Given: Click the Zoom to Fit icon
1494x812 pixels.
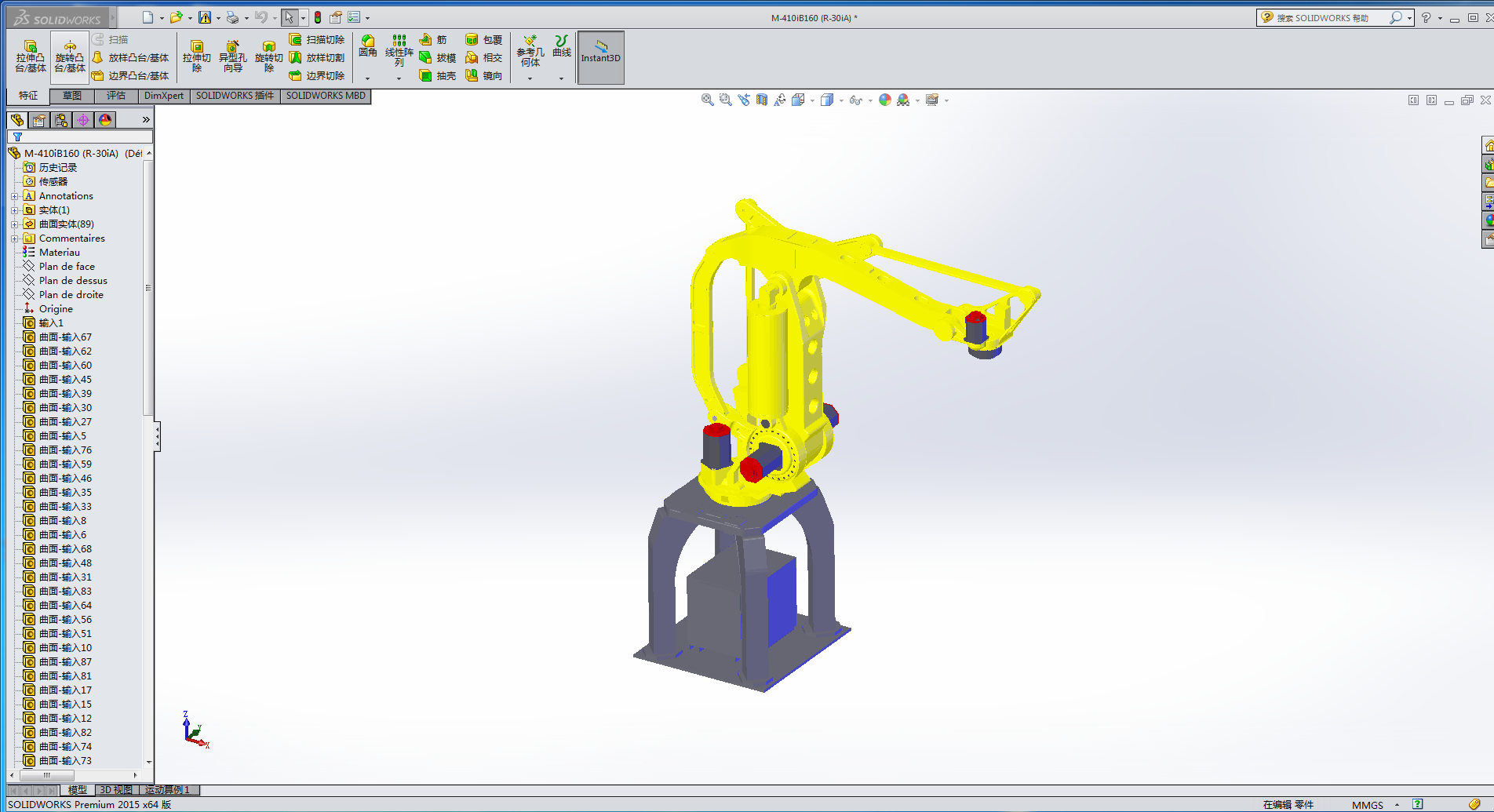Looking at the screenshot, I should tap(706, 100).
